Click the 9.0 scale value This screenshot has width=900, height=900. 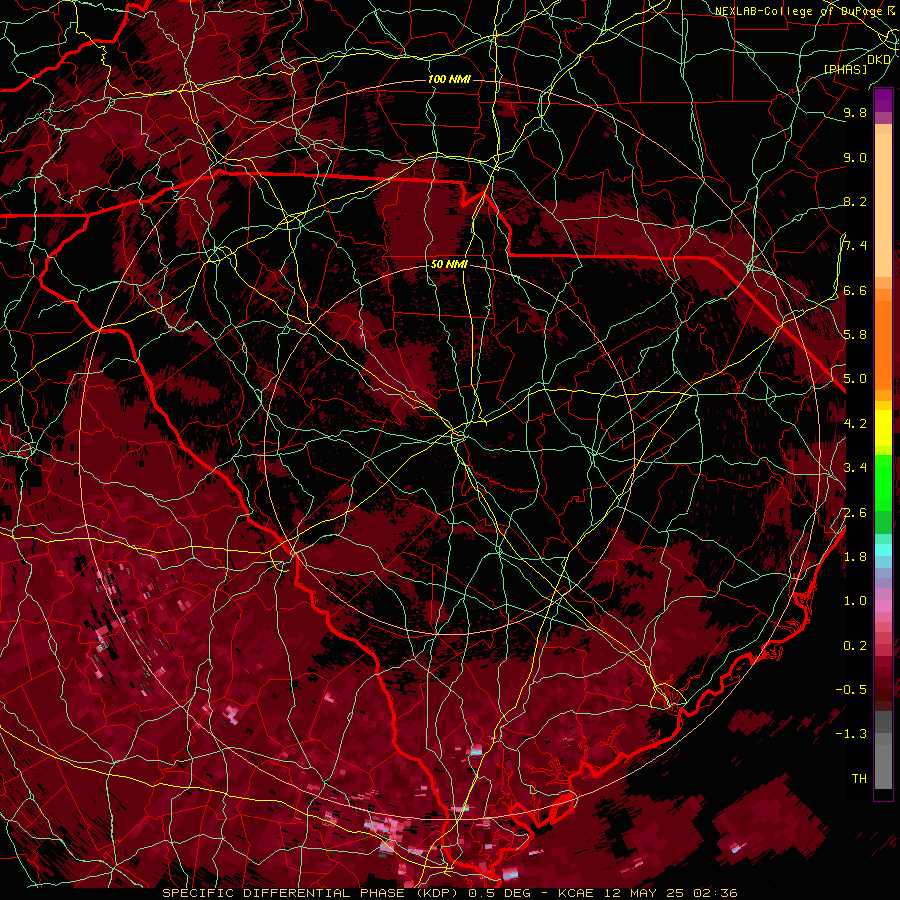point(855,157)
